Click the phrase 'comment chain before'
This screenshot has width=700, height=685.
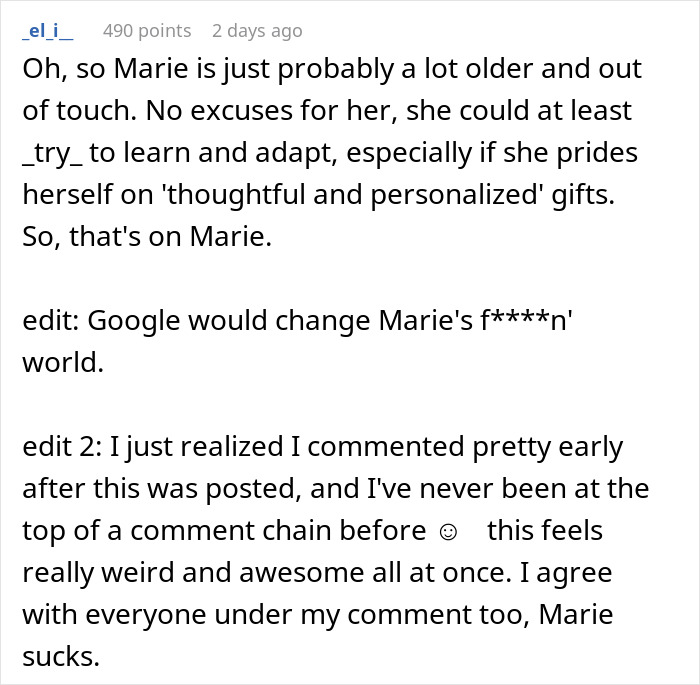point(278,530)
